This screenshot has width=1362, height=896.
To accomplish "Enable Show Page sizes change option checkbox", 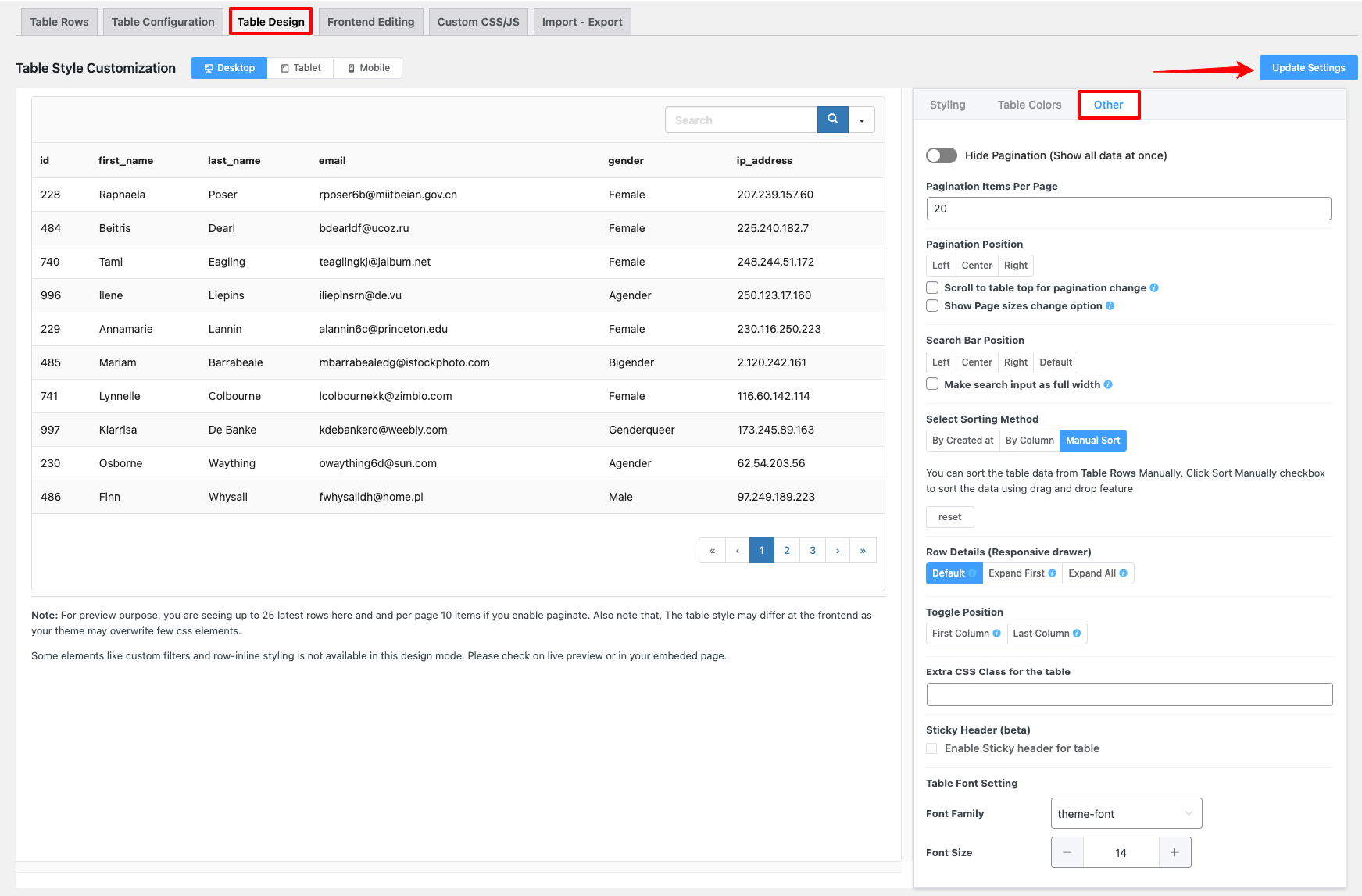I will (932, 306).
